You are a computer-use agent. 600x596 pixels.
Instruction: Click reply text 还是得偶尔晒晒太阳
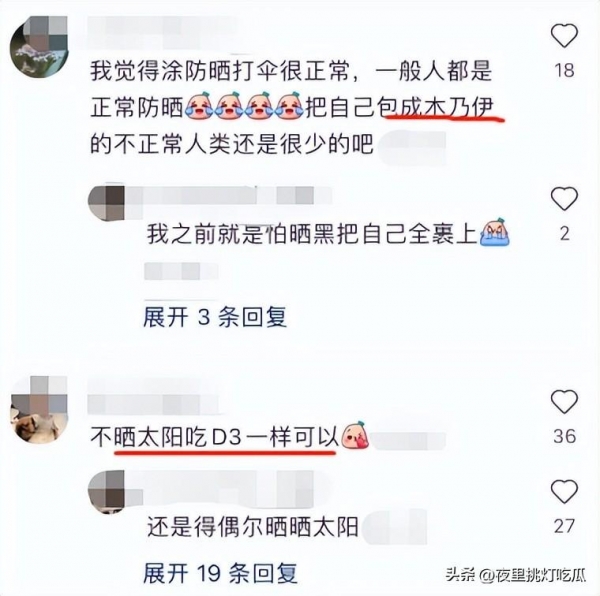253,526
